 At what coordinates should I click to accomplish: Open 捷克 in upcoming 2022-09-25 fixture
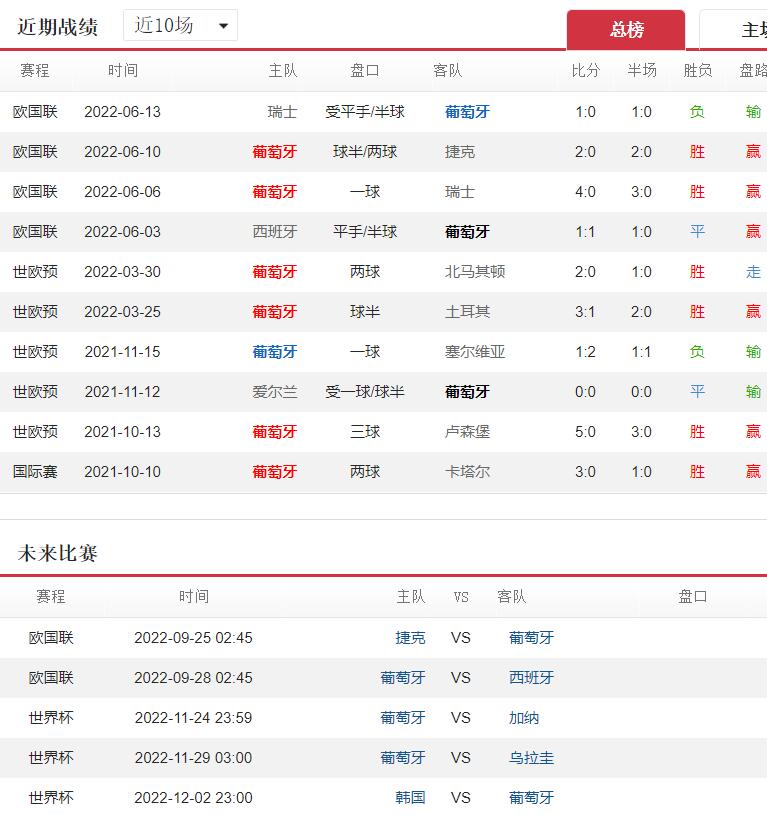[x=410, y=638]
